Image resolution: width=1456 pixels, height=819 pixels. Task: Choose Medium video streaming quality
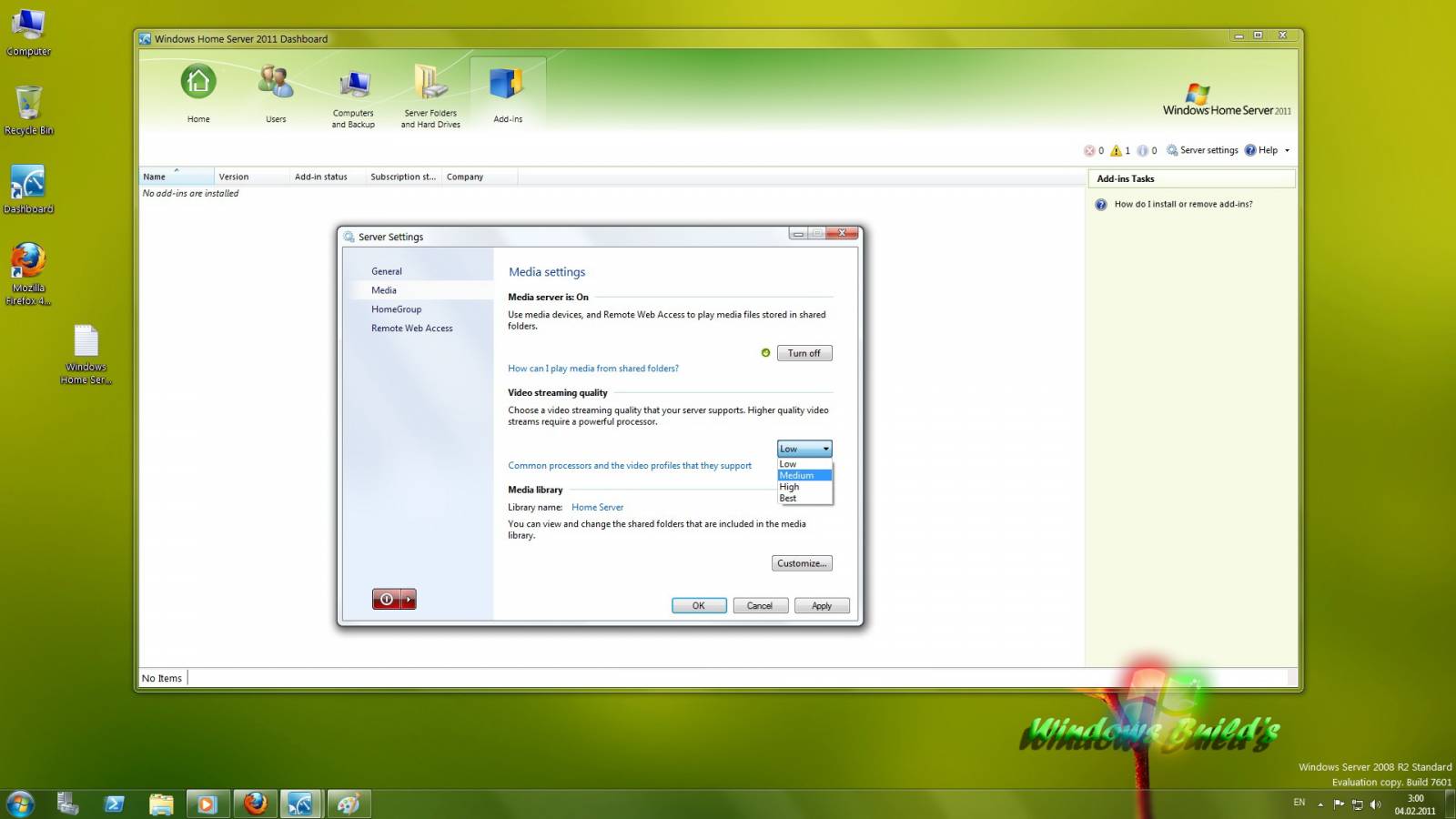tap(804, 475)
